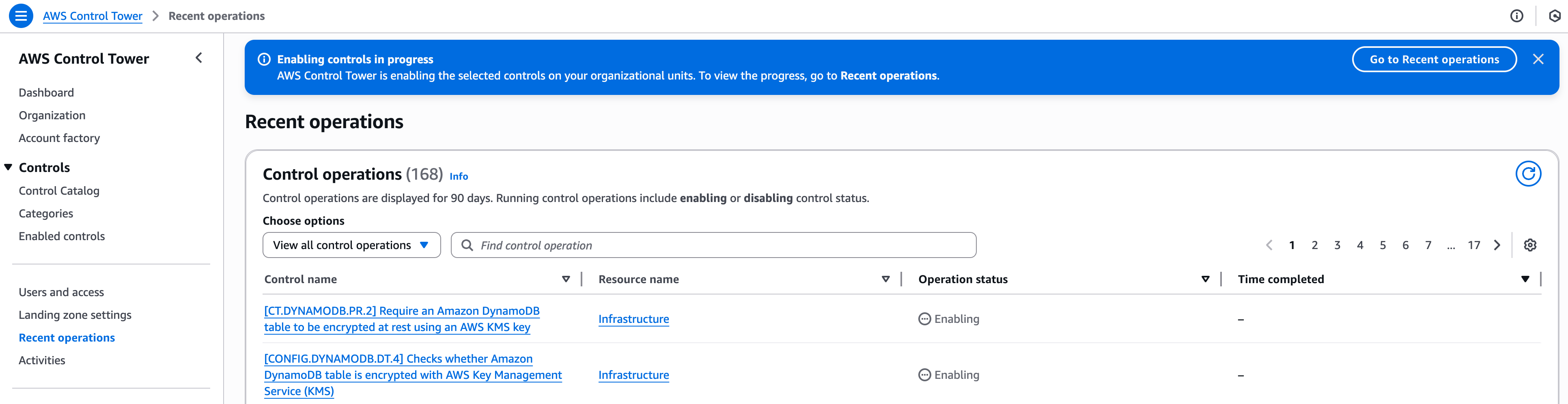Open Users and access in sidebar

click(62, 292)
